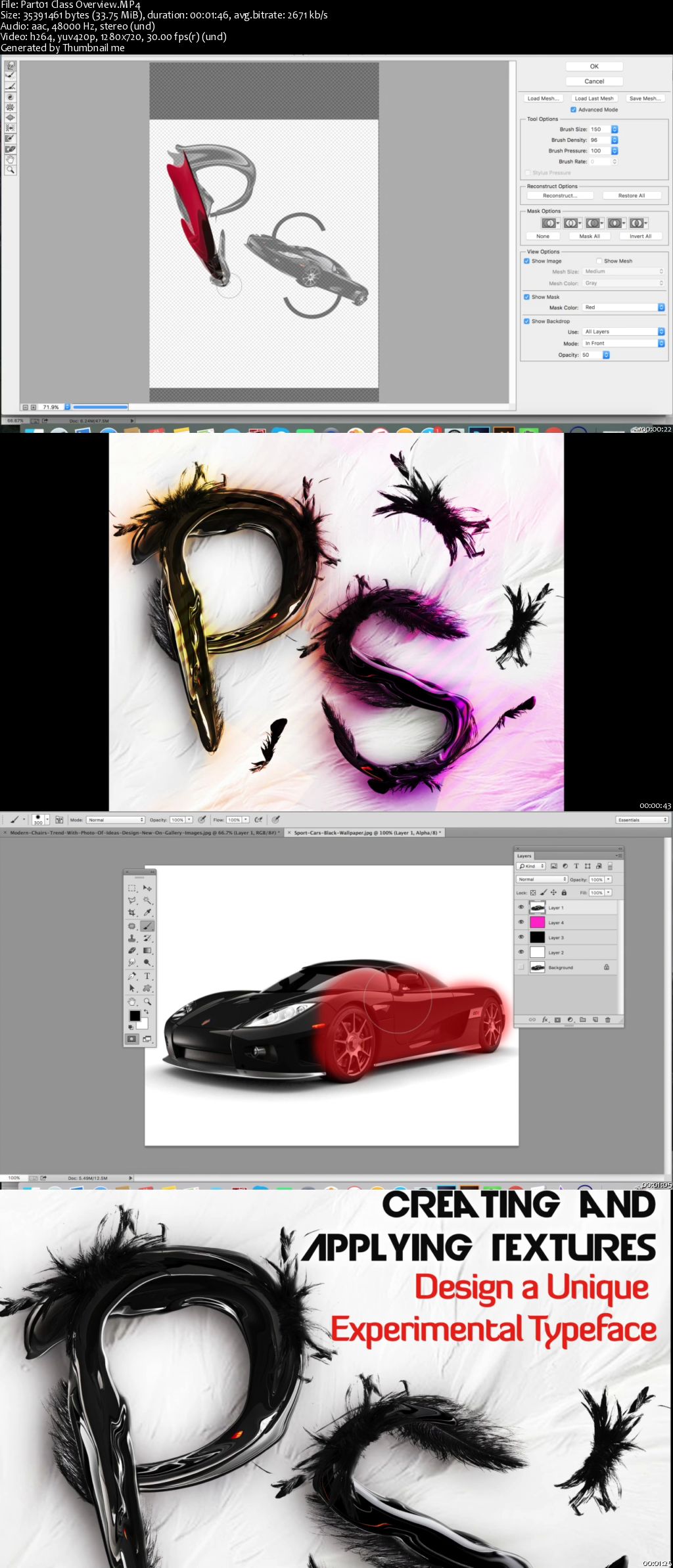Select the Freeze Mask tool in Liquify
Image resolution: width=673 pixels, height=1568 pixels.
(x=11, y=139)
